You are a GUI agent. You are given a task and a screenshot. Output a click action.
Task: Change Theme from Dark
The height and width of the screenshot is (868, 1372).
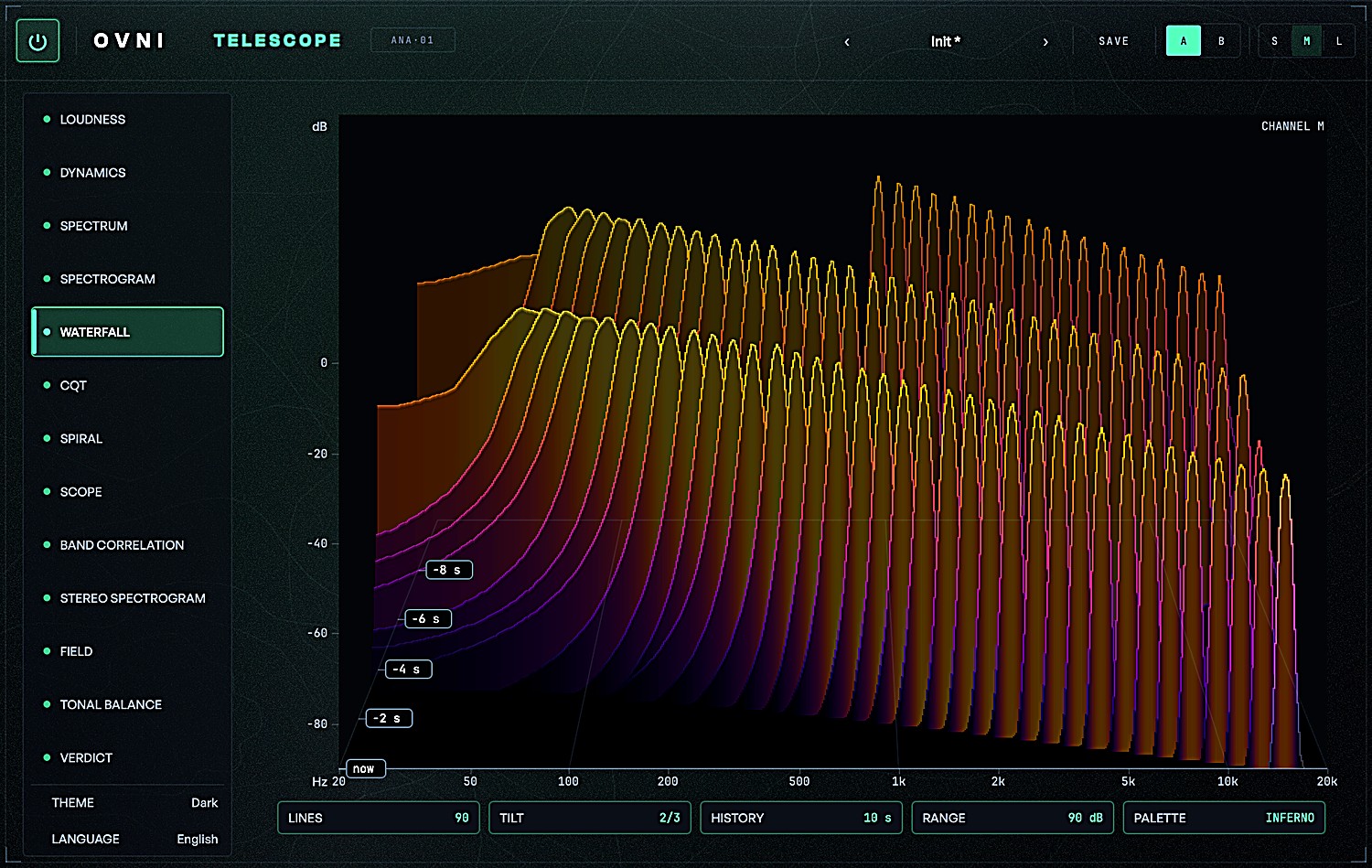(134, 803)
